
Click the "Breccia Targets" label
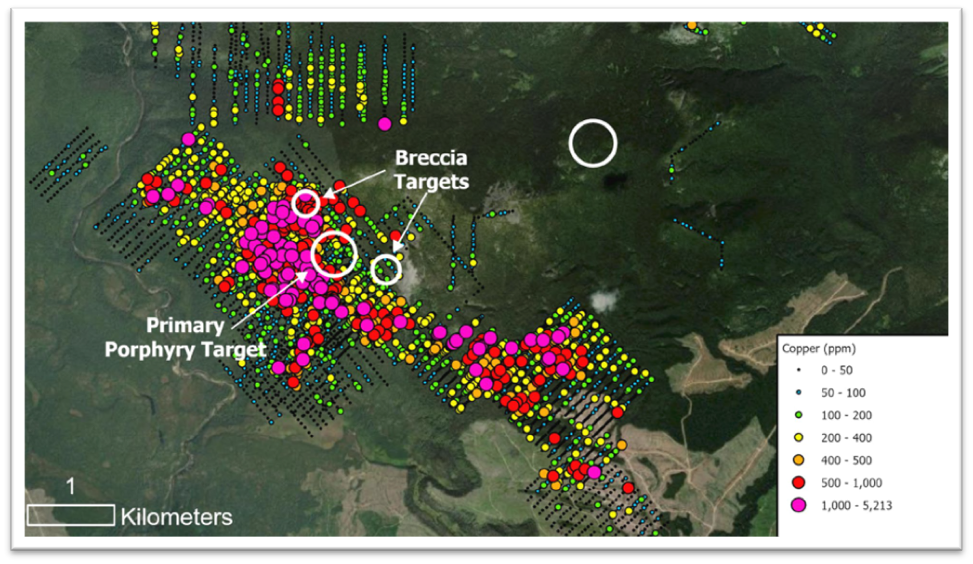[431, 170]
